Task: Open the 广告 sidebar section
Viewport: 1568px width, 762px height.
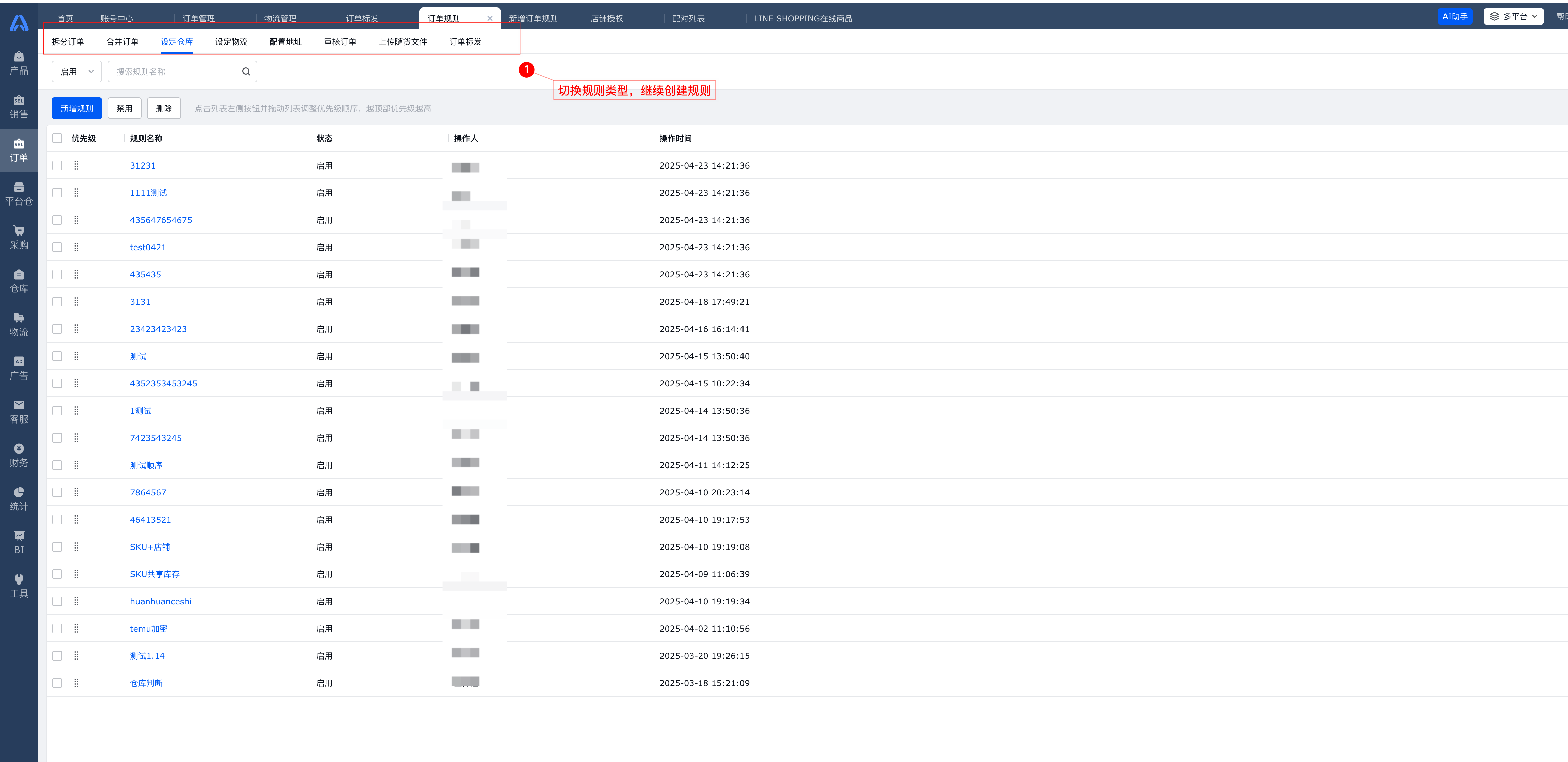Action: coord(19,368)
